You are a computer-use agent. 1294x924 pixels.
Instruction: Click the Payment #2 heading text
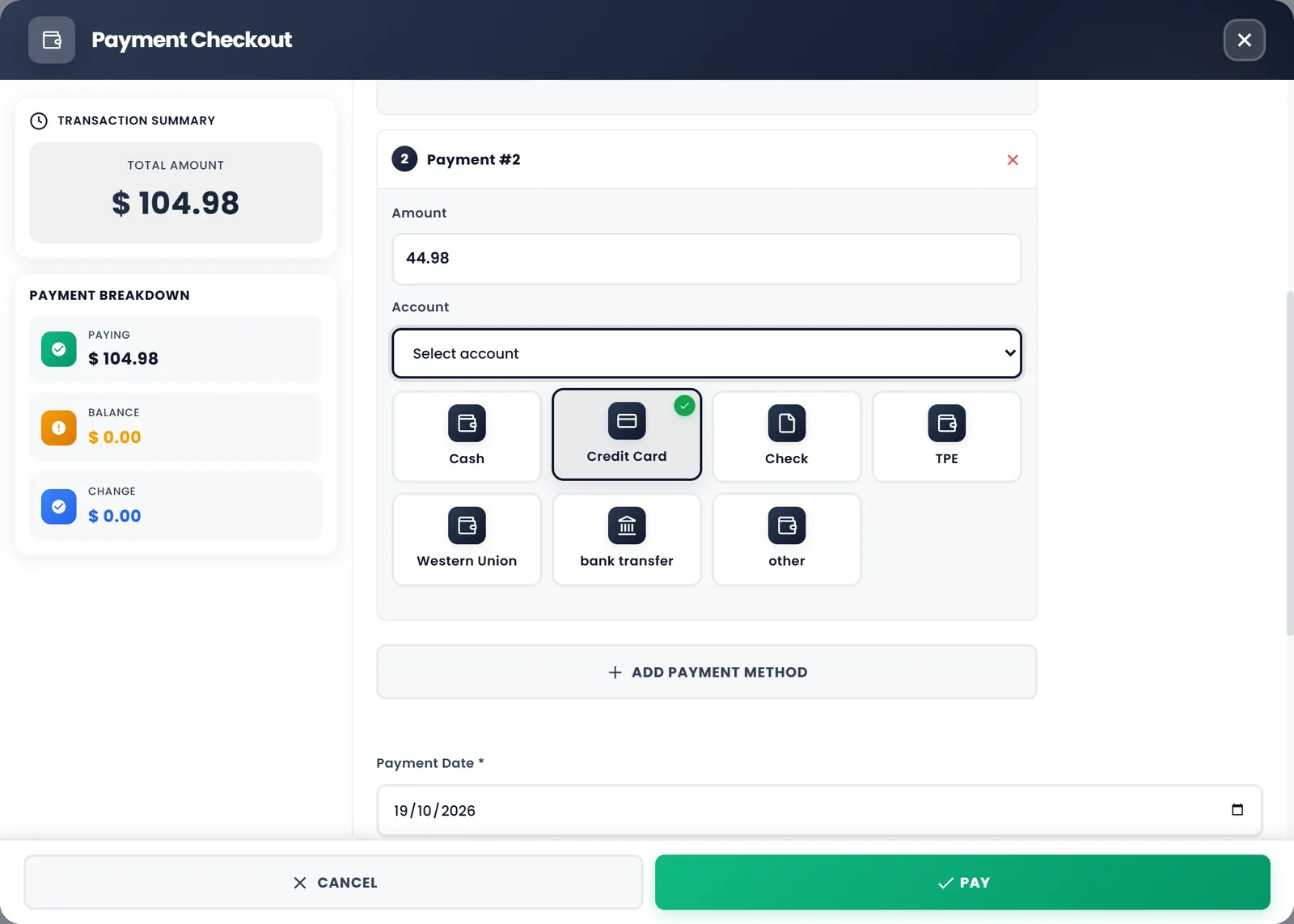click(473, 159)
